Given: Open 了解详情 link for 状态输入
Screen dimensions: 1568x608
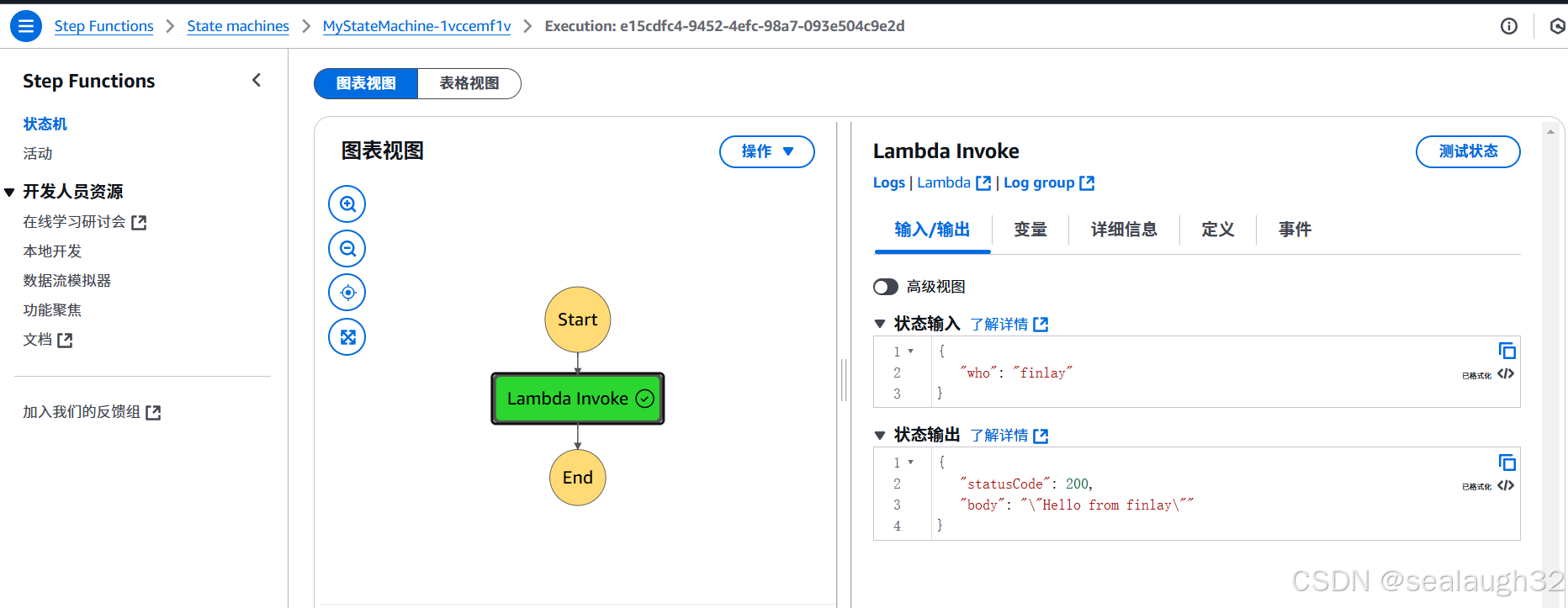Looking at the screenshot, I should click(999, 325).
